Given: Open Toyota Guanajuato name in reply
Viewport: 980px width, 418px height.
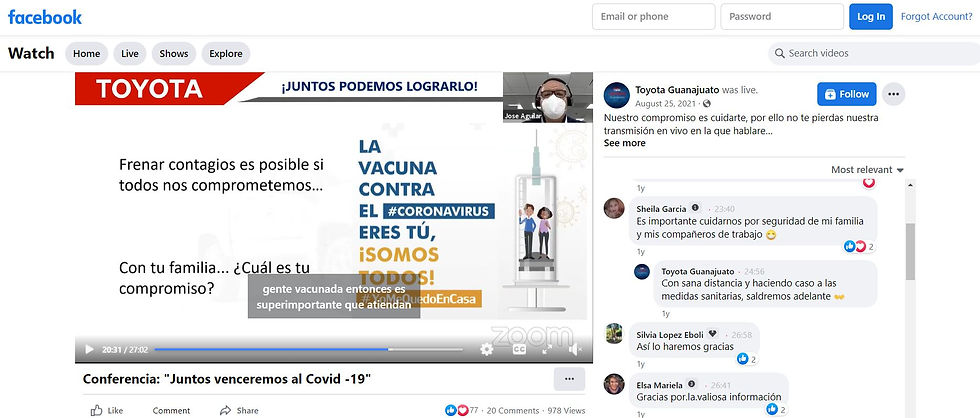Looking at the screenshot, I should (697, 272).
